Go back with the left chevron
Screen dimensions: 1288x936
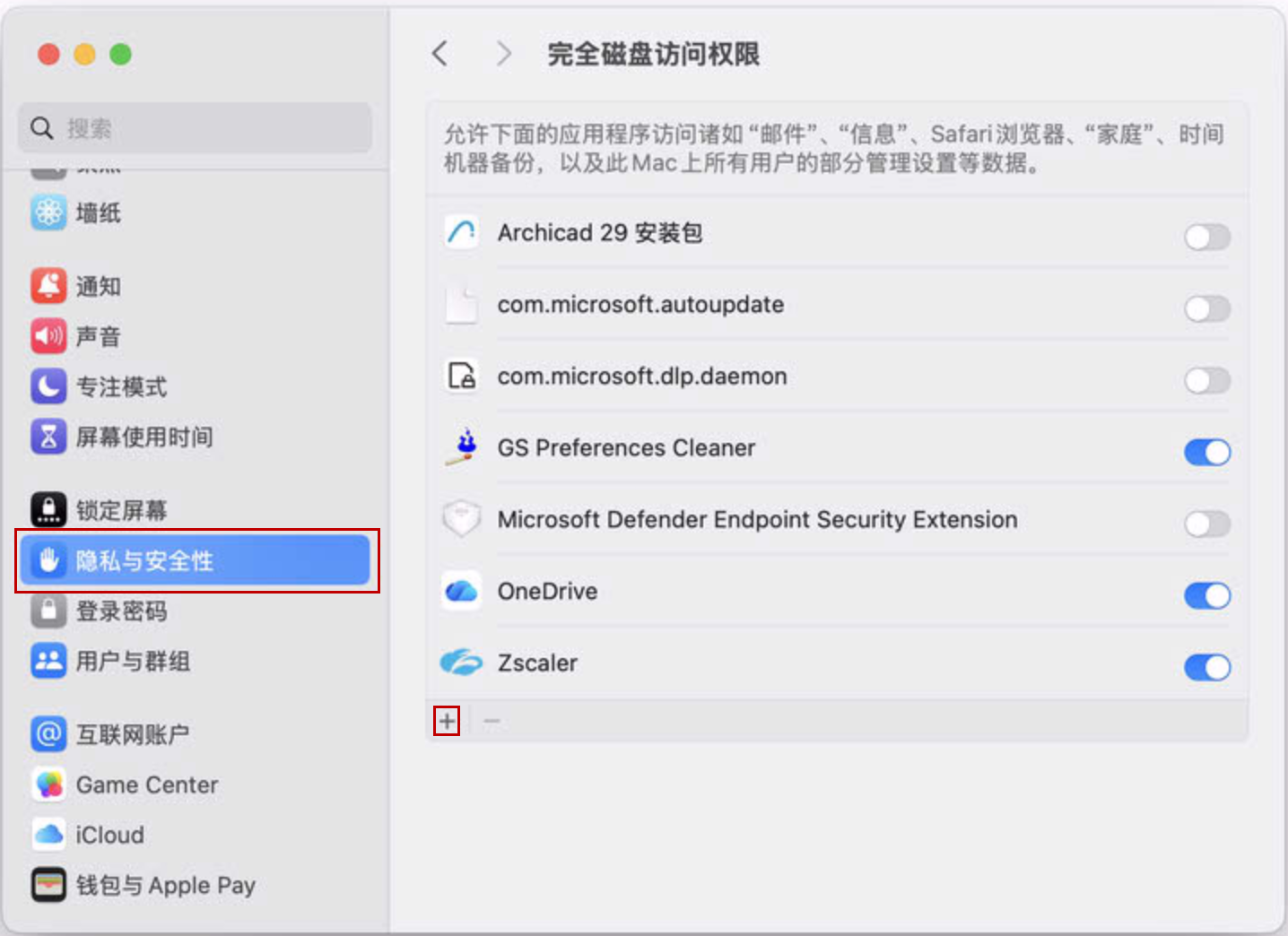pos(439,54)
